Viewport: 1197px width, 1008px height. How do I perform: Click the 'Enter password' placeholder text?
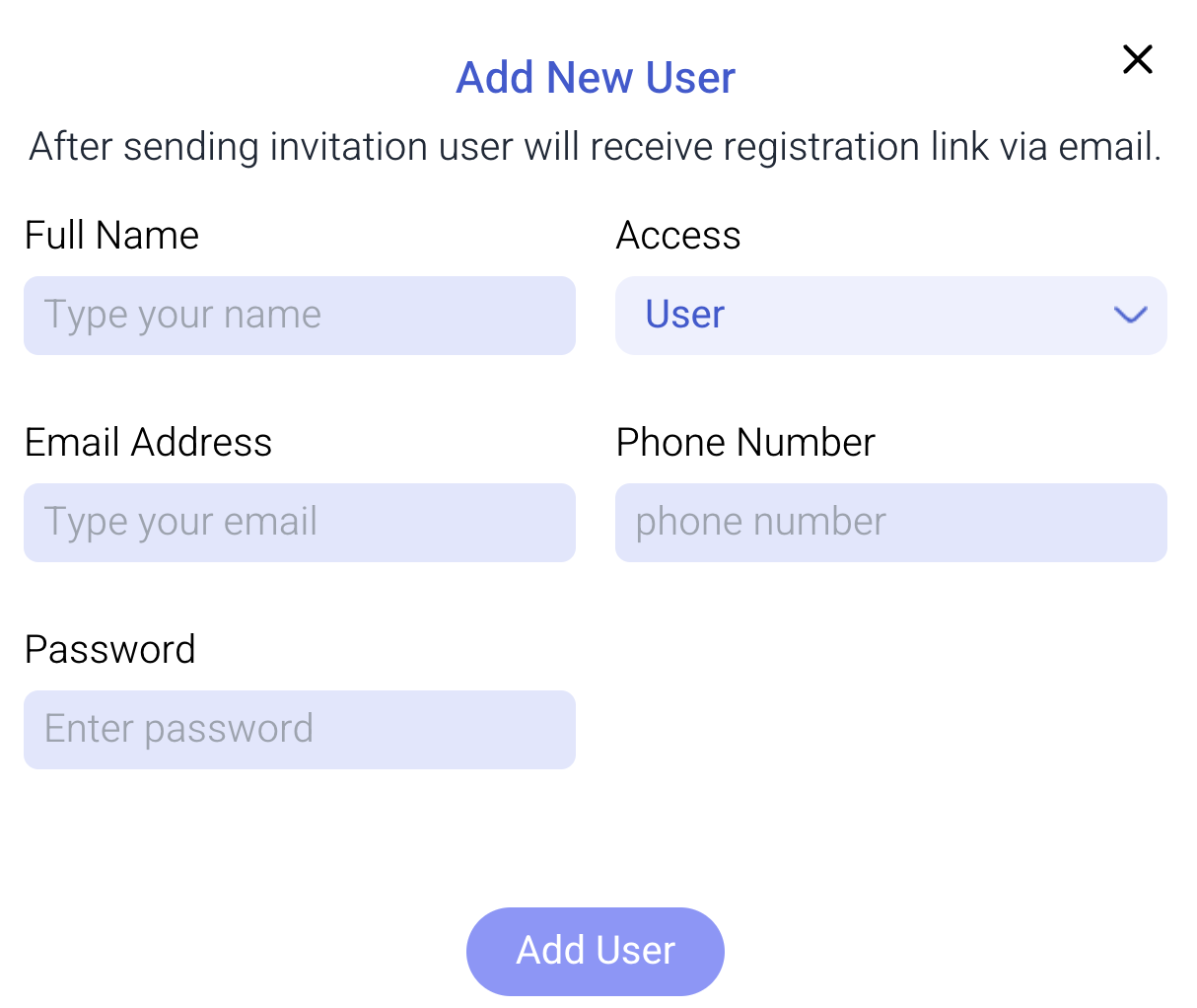click(x=178, y=730)
